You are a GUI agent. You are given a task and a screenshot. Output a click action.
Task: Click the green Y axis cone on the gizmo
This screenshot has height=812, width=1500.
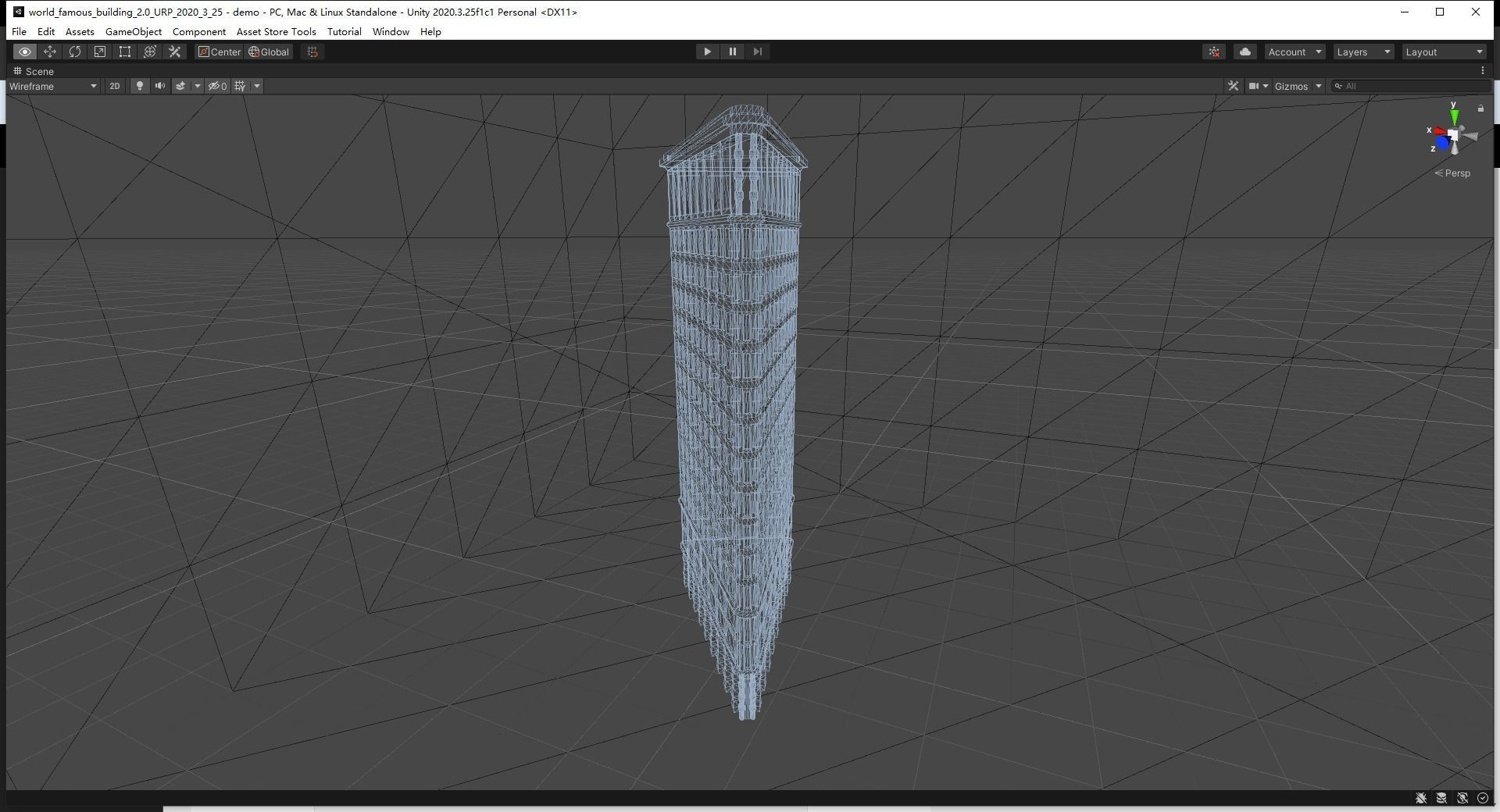click(1454, 116)
